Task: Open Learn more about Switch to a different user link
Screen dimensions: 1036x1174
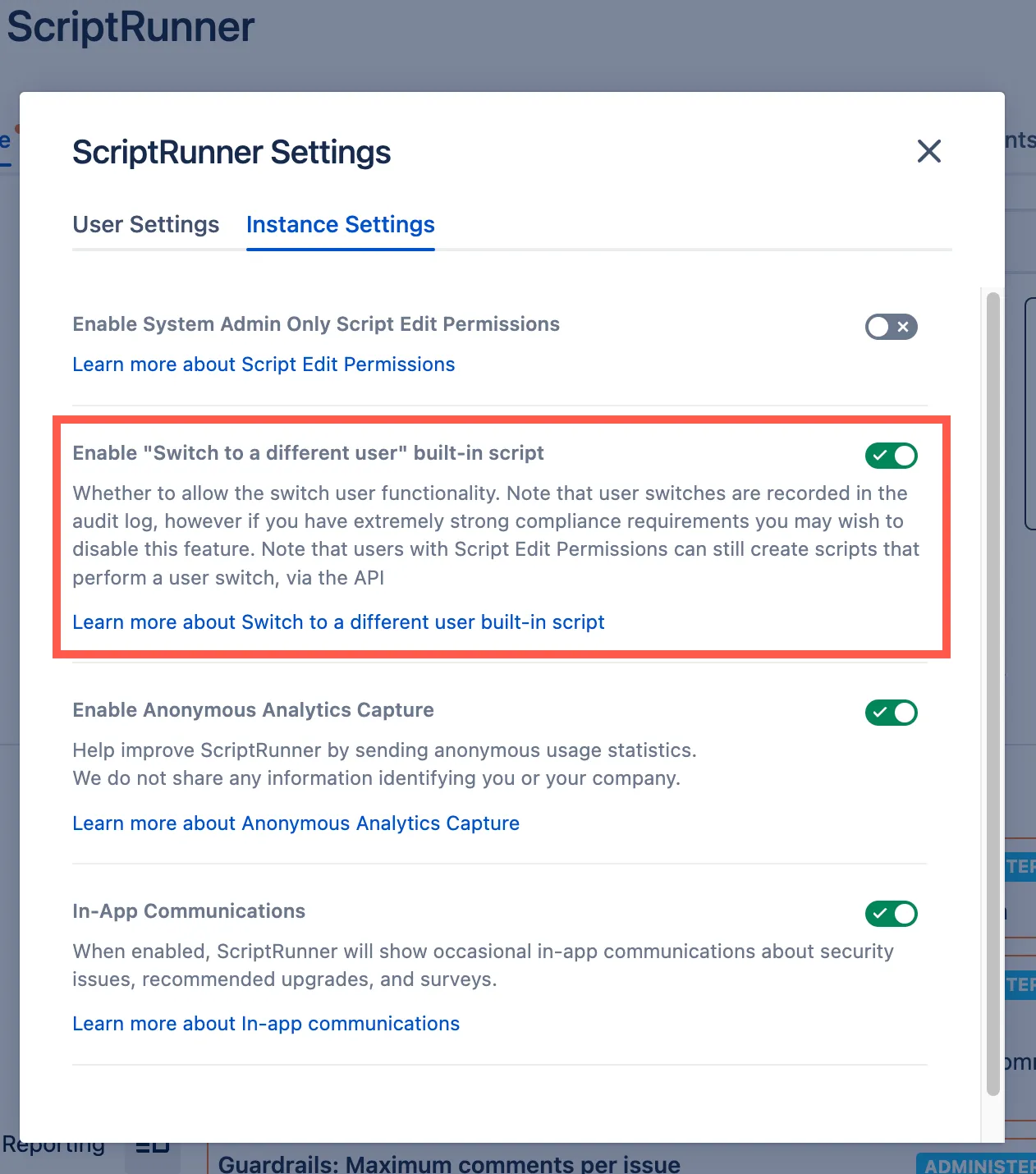Action: pos(338,622)
